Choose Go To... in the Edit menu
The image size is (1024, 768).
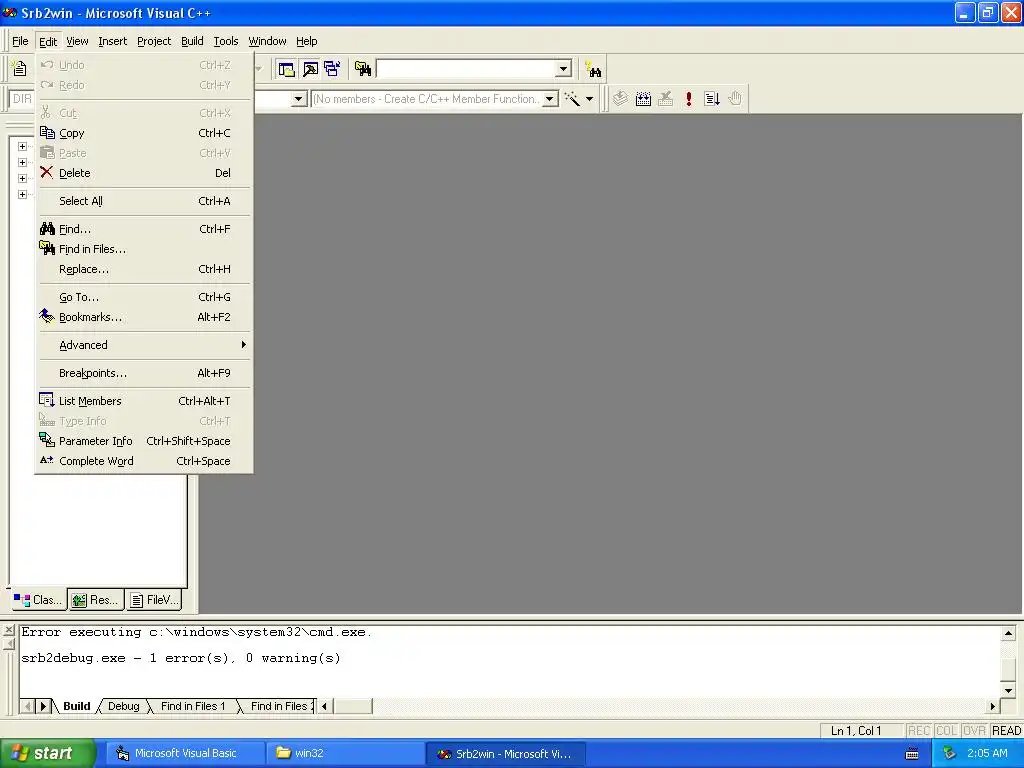144,297
